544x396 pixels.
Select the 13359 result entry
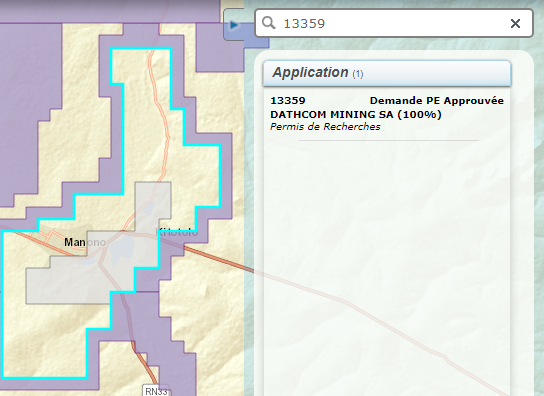[387, 113]
